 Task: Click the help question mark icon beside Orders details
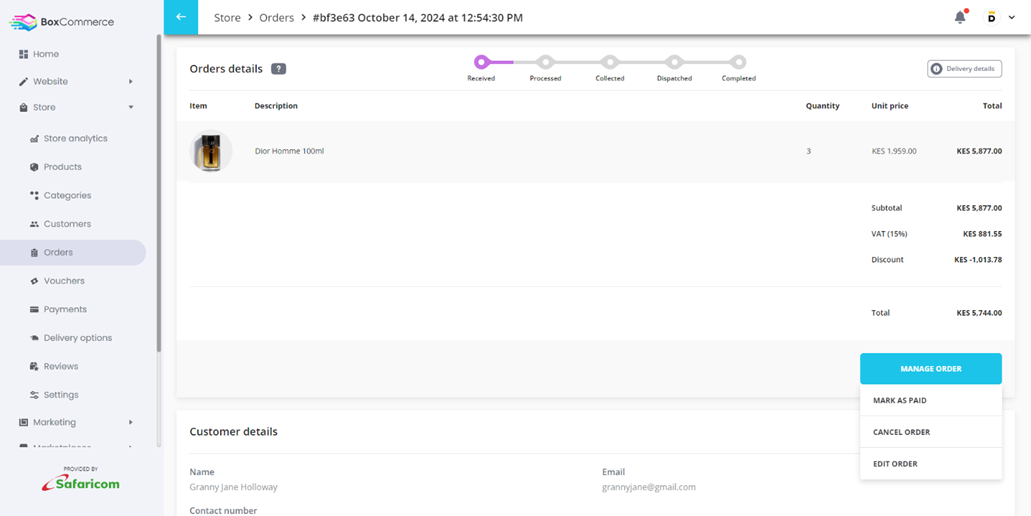click(278, 68)
